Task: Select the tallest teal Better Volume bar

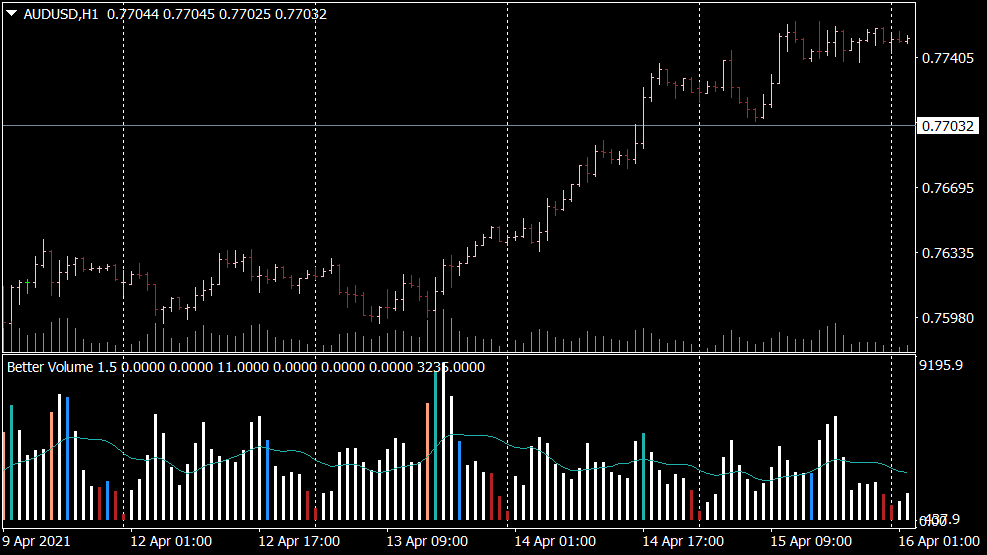Action: coord(435,440)
